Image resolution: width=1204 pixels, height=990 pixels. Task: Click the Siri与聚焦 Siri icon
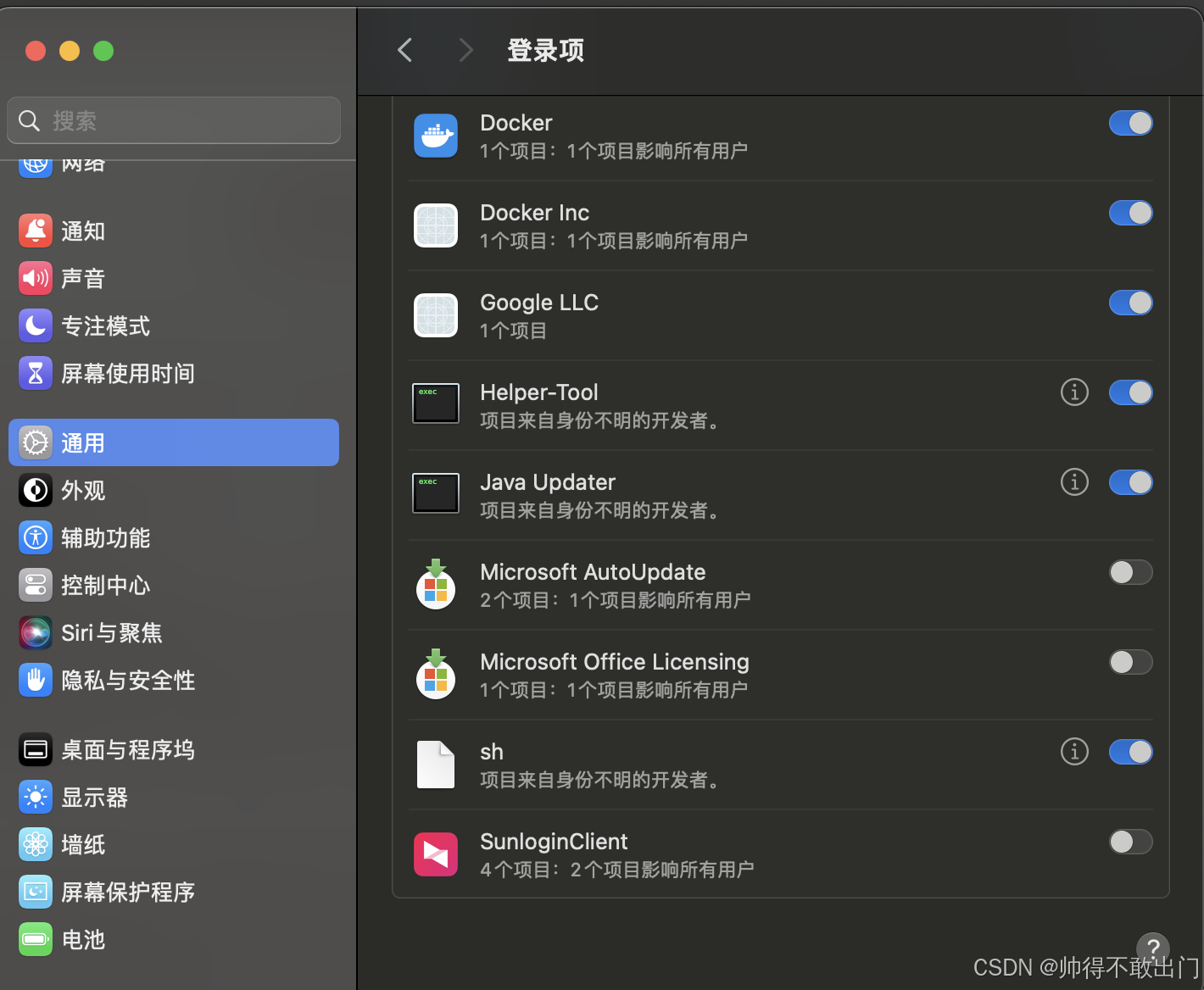(36, 632)
